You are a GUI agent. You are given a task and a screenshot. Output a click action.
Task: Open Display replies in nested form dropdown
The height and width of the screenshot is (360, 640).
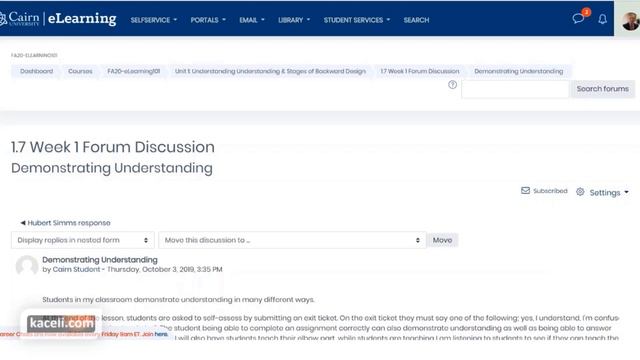83,240
